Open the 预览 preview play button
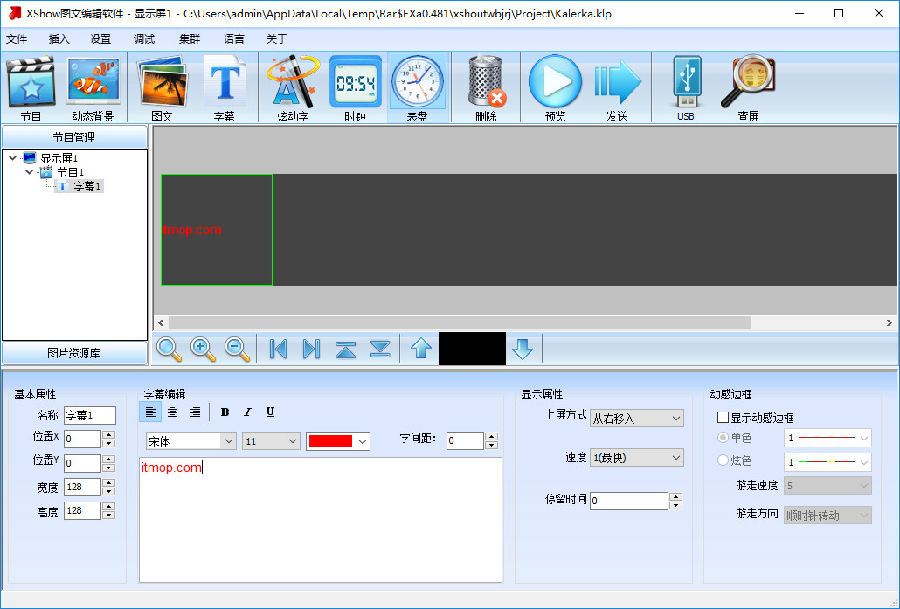Viewport: 900px width, 609px height. 554,88
